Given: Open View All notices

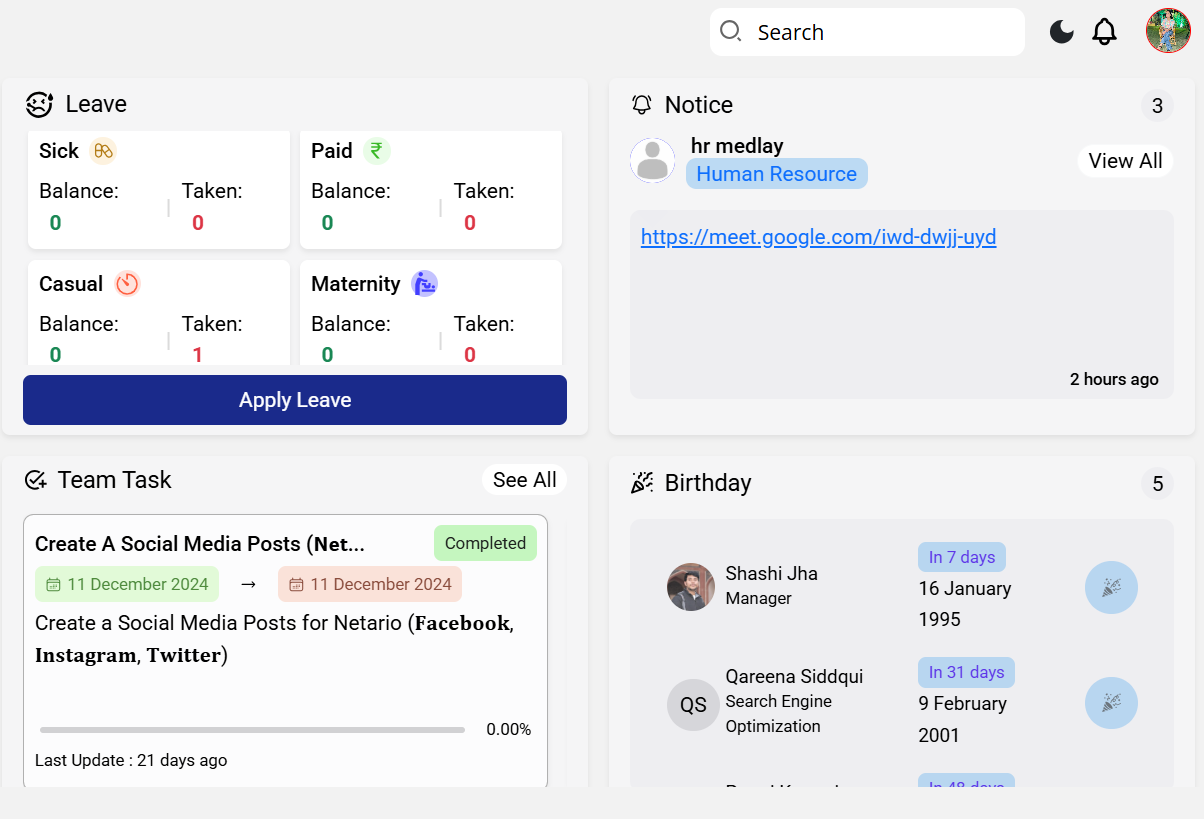Looking at the screenshot, I should [x=1125, y=161].
